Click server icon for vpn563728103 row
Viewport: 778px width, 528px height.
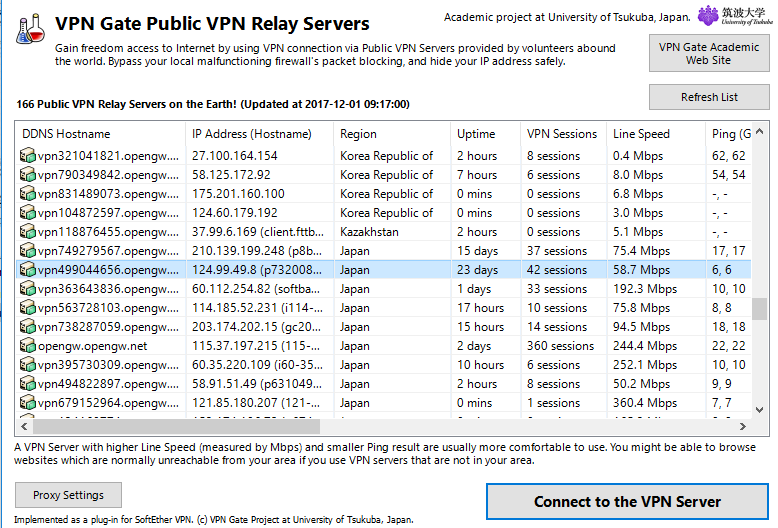click(28, 308)
